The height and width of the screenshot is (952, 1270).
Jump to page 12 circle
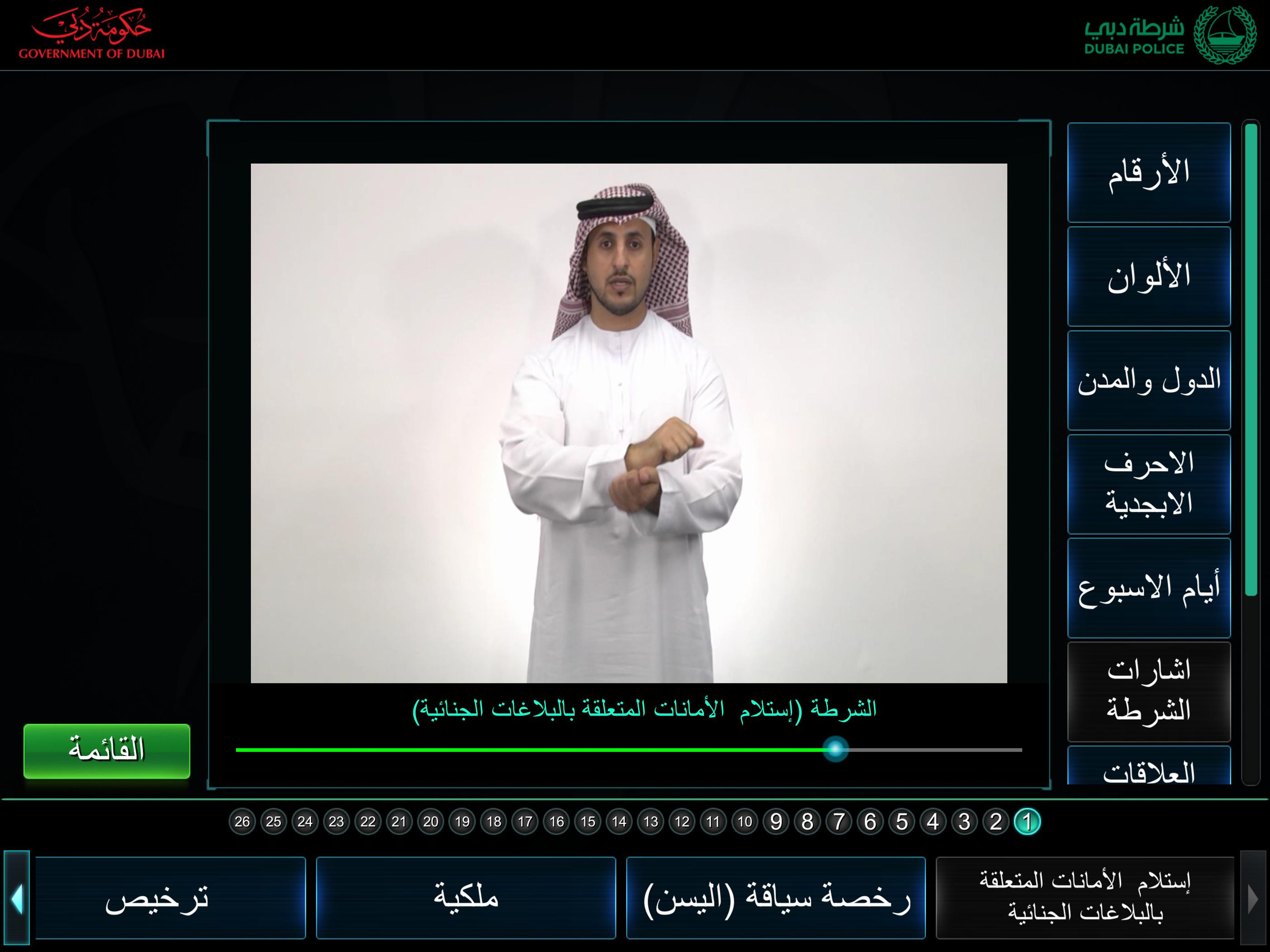[682, 822]
